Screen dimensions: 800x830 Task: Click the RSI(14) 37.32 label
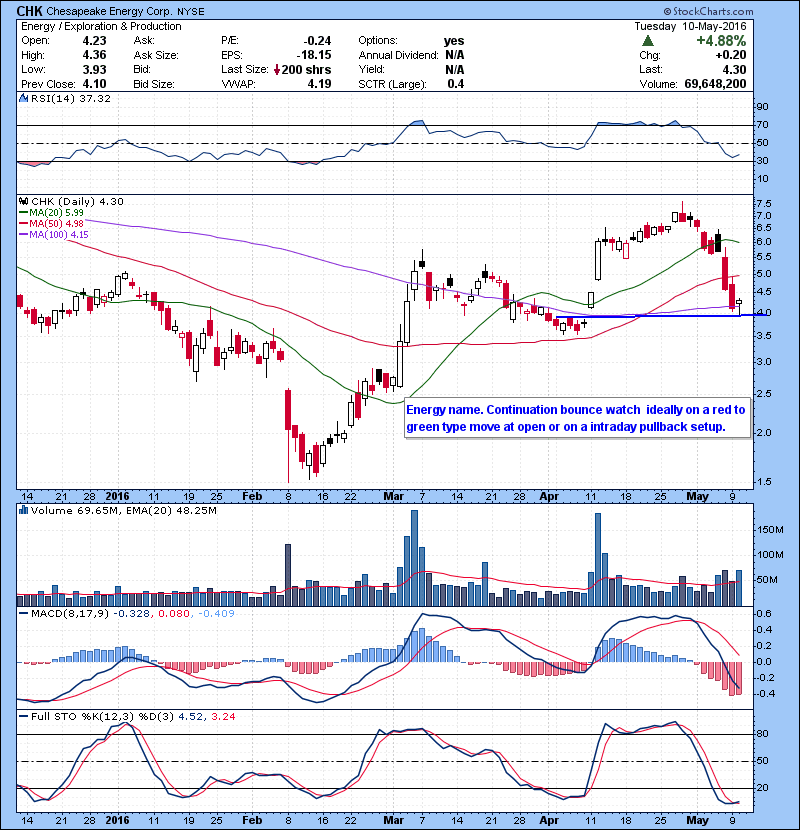click(x=71, y=98)
